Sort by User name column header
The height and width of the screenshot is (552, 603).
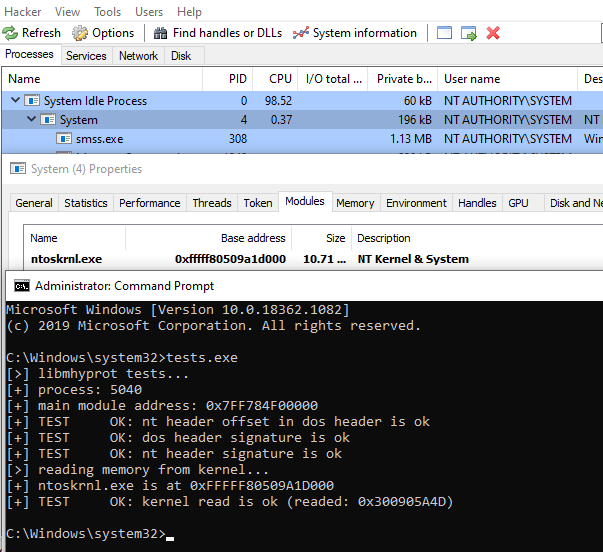tap(507, 79)
